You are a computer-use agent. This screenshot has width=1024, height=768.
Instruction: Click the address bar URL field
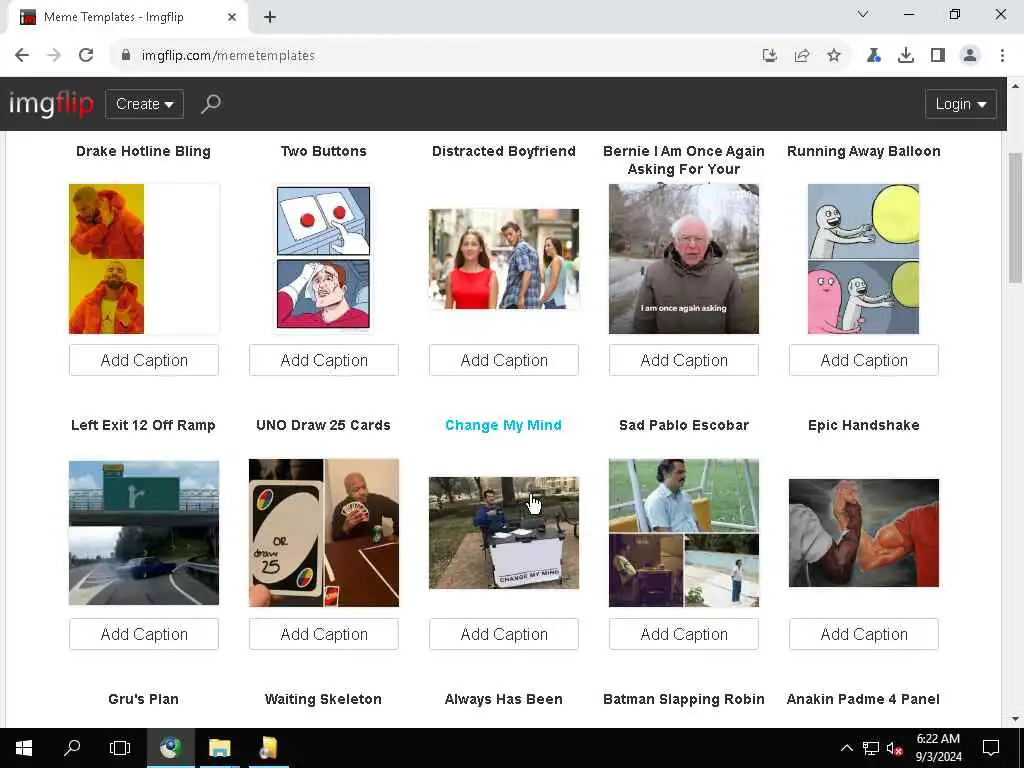click(x=431, y=56)
